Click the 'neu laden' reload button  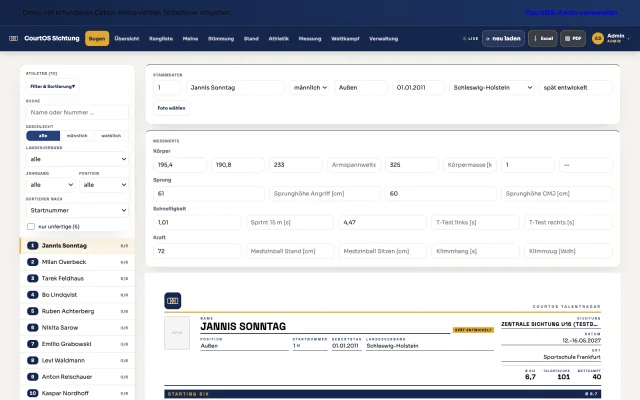tap(503, 38)
